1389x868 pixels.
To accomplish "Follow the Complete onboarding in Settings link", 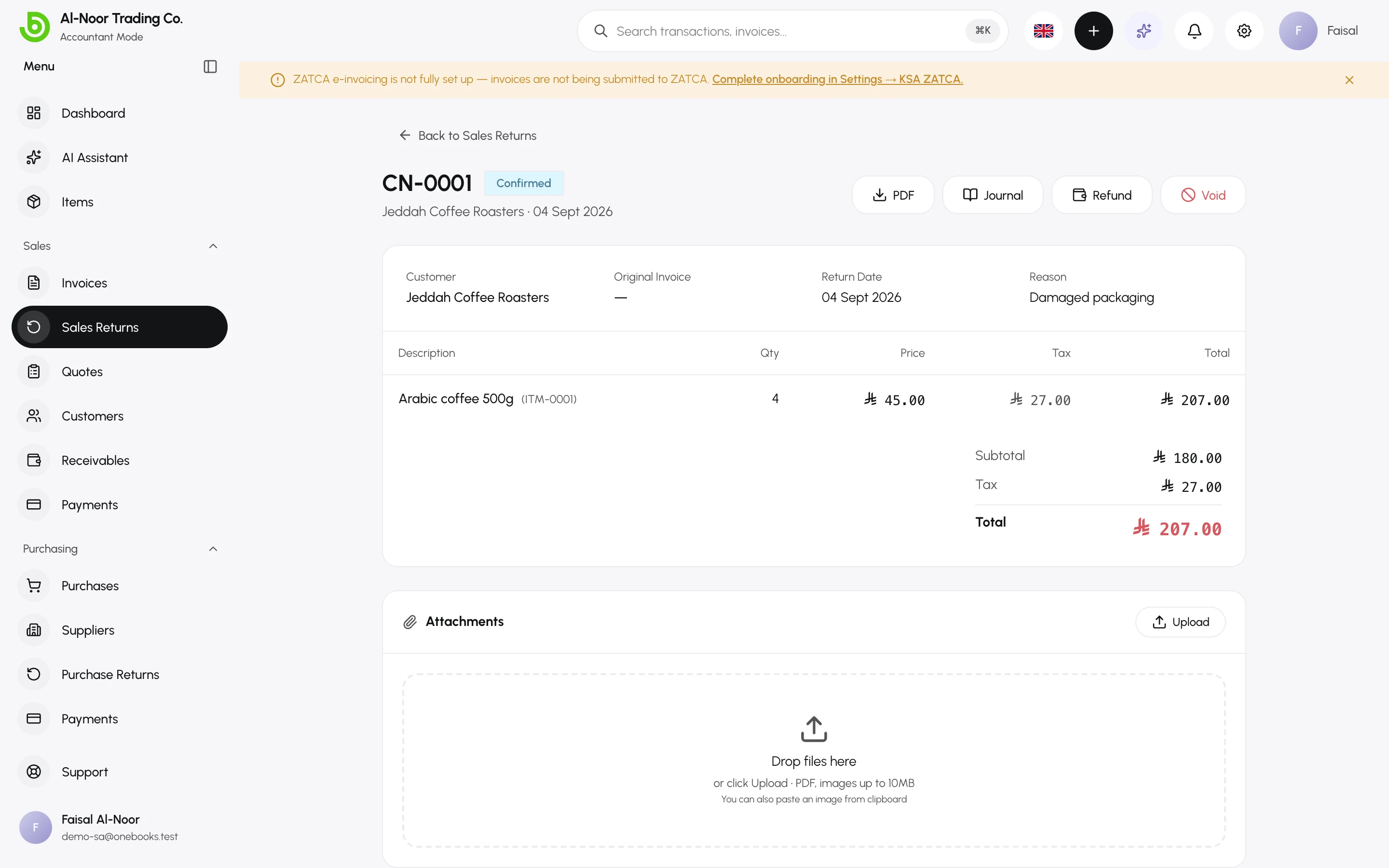I will [837, 79].
